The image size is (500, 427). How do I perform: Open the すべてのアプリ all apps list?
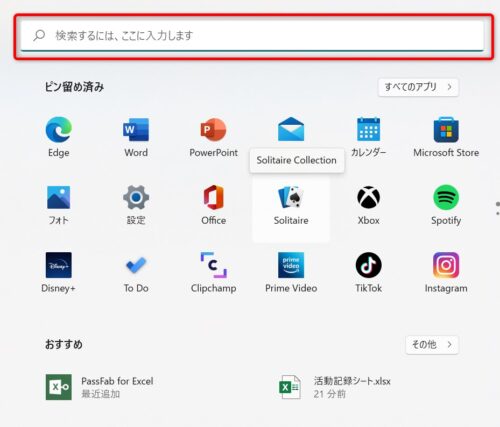click(418, 87)
